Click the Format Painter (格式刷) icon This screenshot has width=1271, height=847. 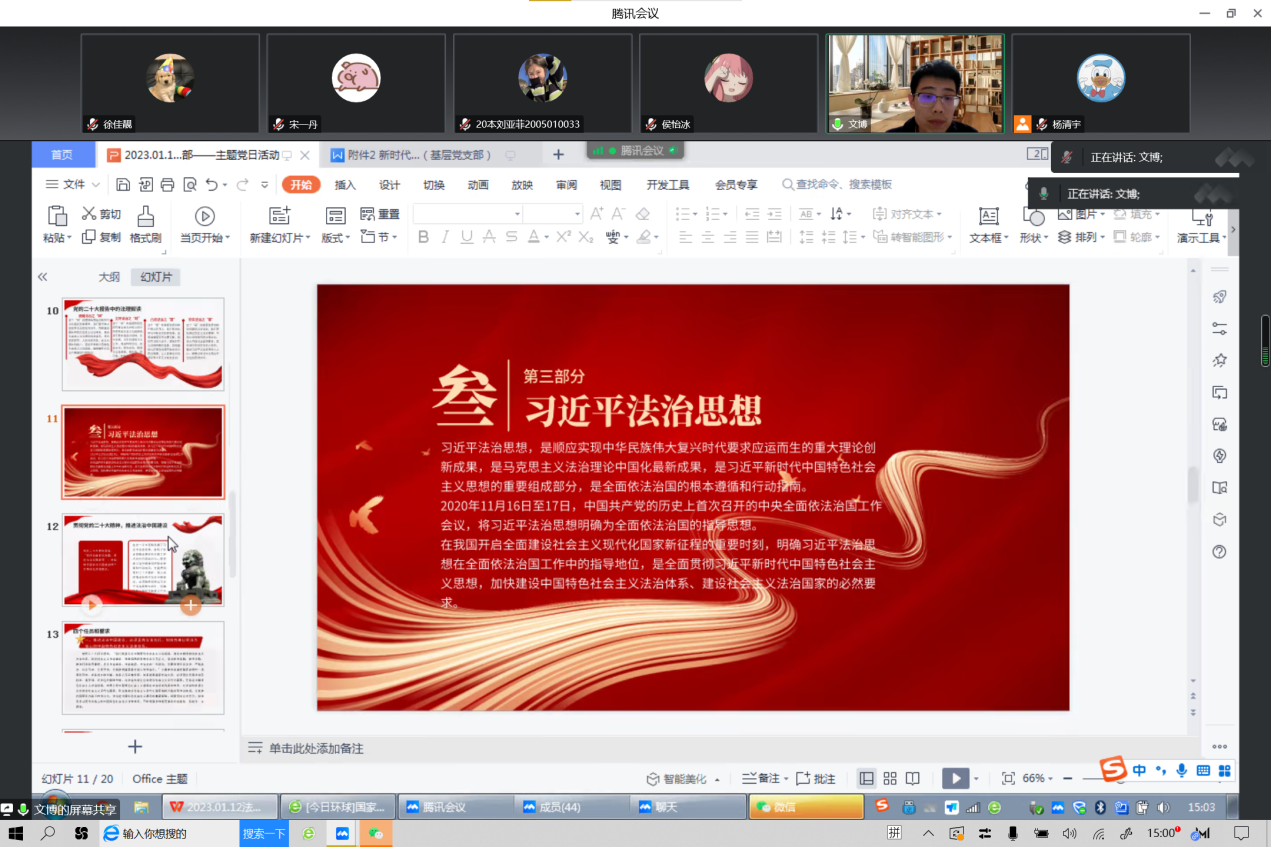[x=145, y=217]
